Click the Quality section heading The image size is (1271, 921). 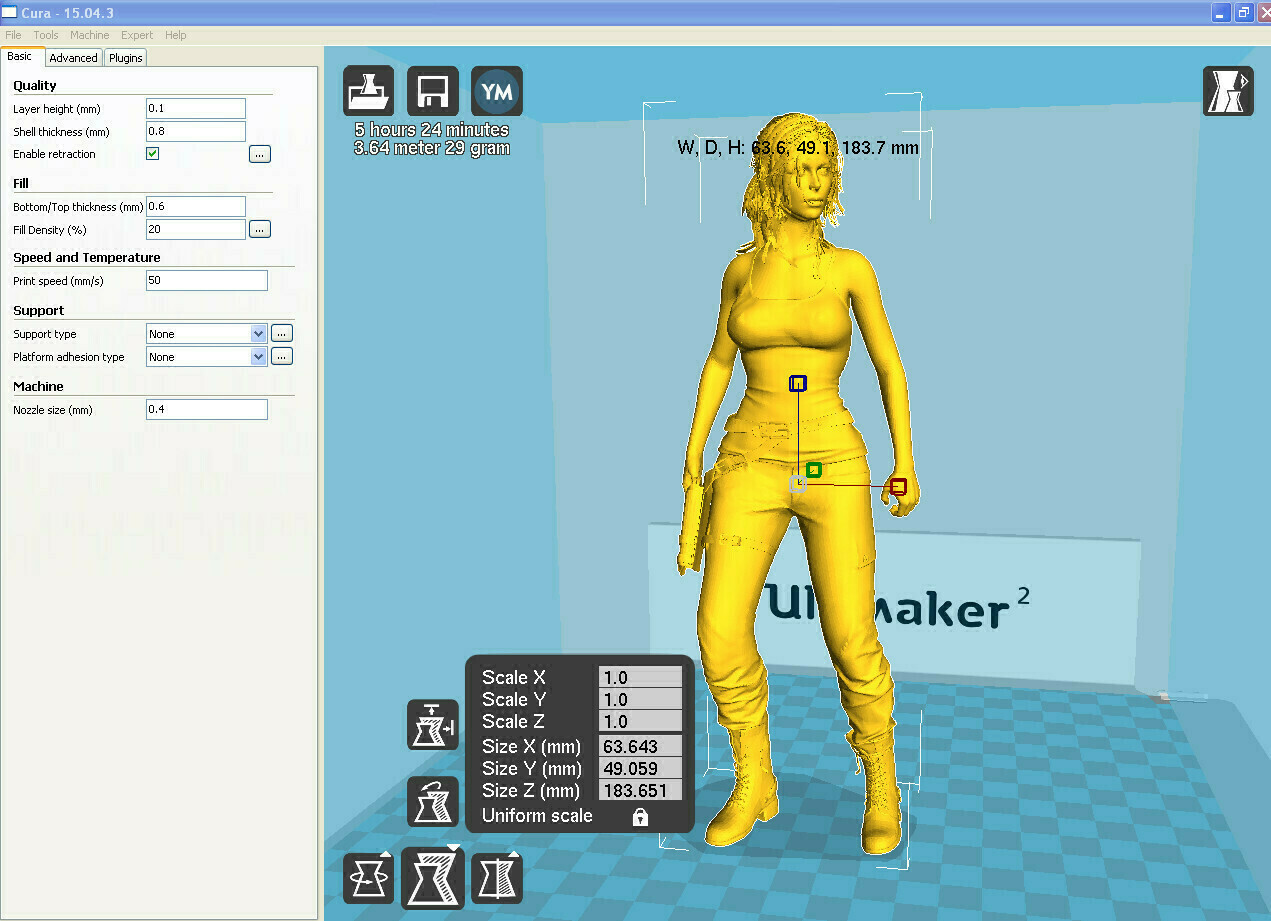pos(35,85)
